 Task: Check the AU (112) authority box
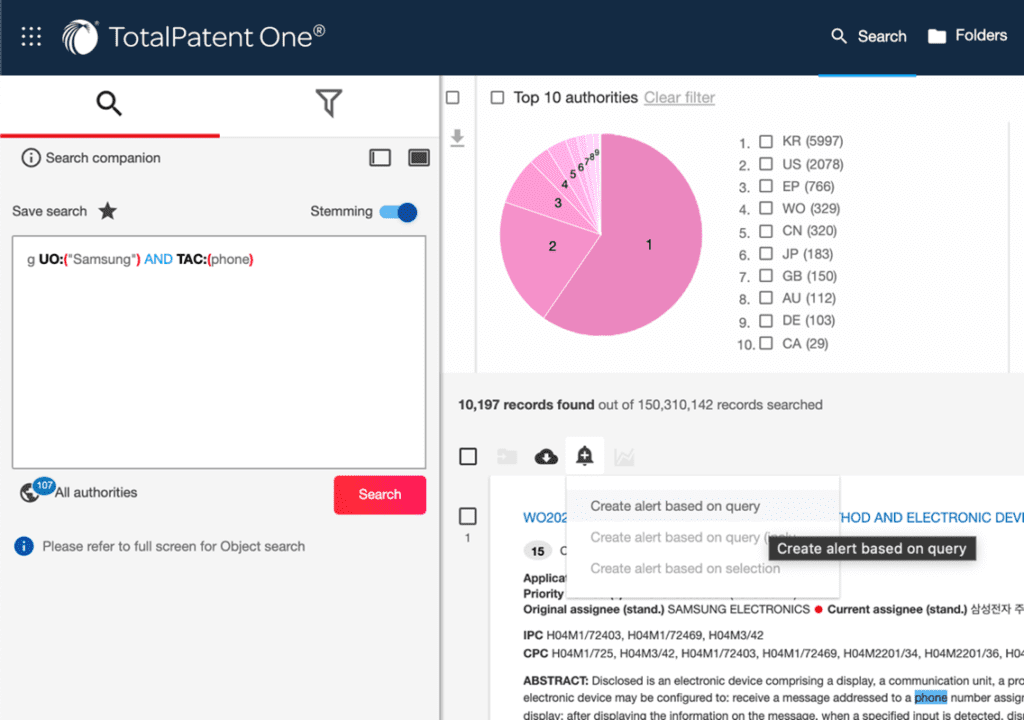click(766, 298)
